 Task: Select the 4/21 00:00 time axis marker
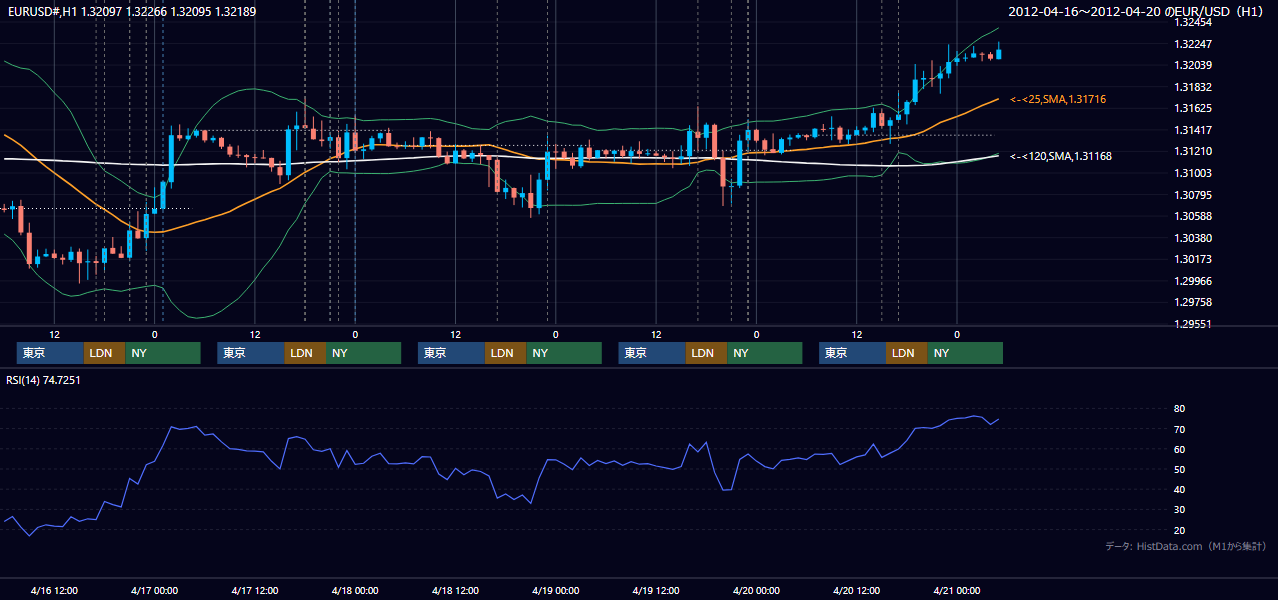click(956, 590)
